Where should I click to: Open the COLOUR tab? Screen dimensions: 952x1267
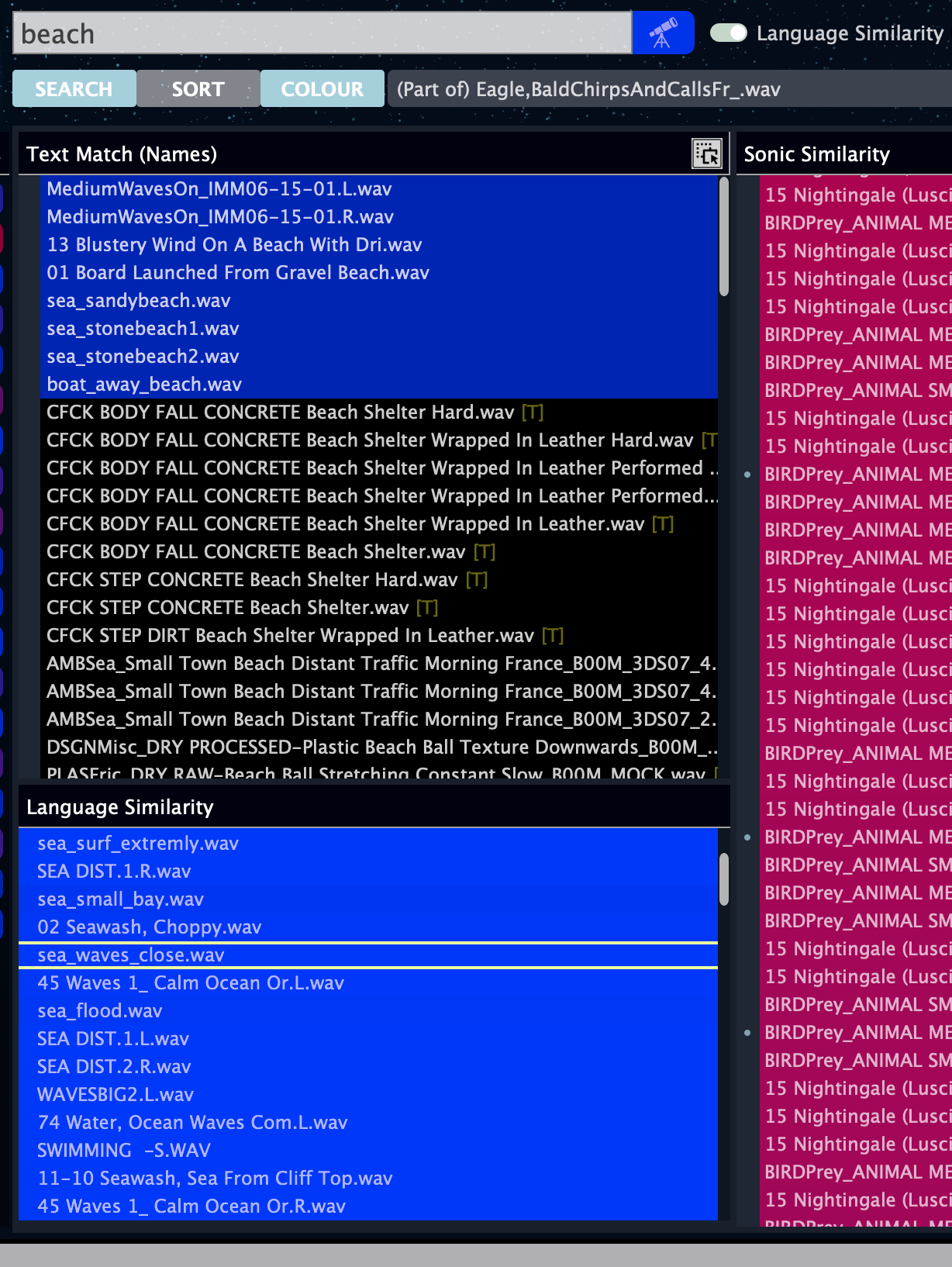(x=322, y=89)
